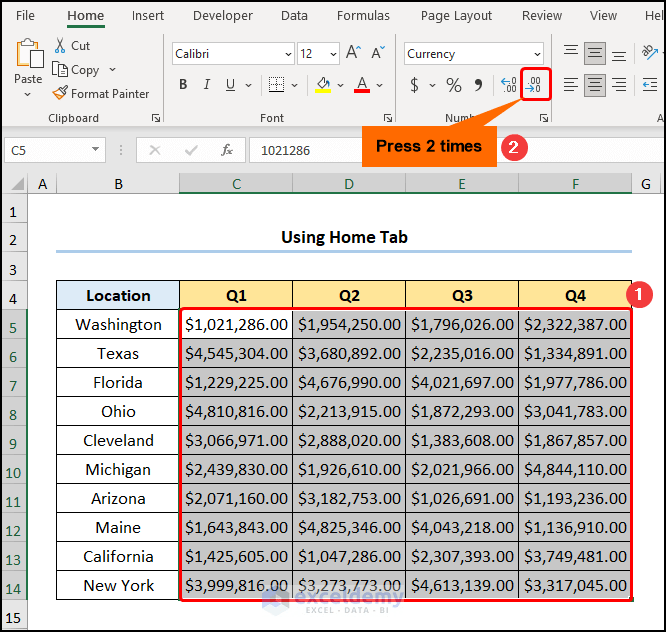This screenshot has width=666, height=632.
Task: Expand accounting format dropdown arrow
Action: click(432, 85)
